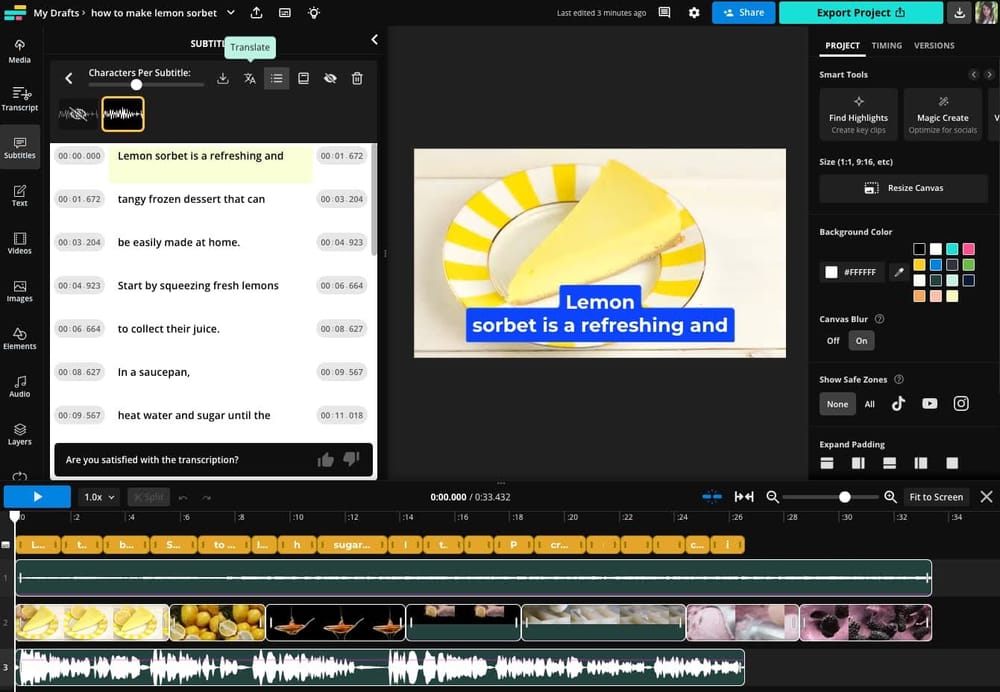Switch to the Timing tab
The height and width of the screenshot is (692, 1000).
pyautogui.click(x=886, y=45)
